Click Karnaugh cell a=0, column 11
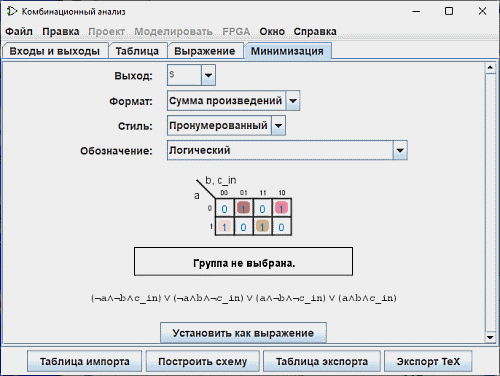The width and height of the screenshot is (500, 376). [262, 209]
